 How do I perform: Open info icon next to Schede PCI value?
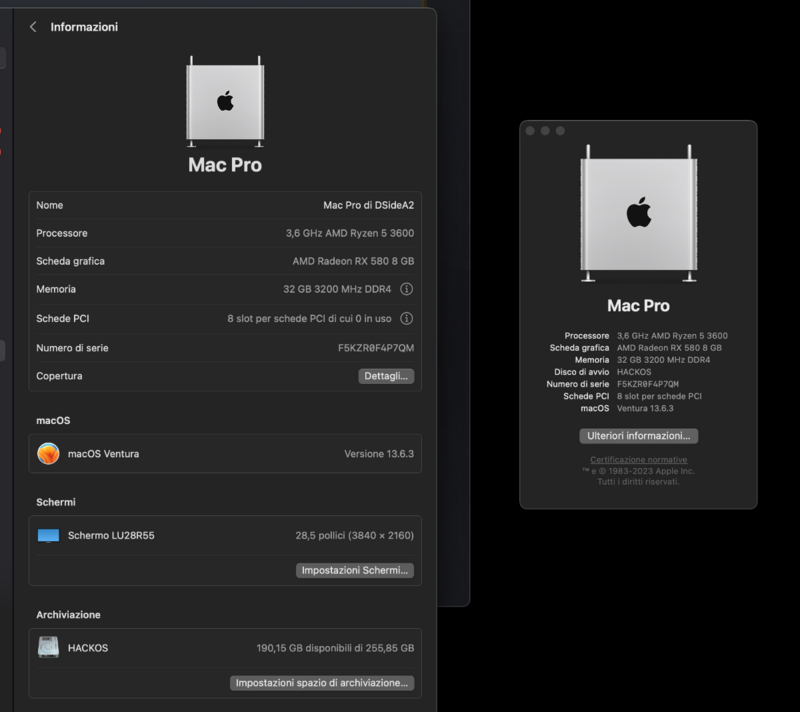pos(406,319)
